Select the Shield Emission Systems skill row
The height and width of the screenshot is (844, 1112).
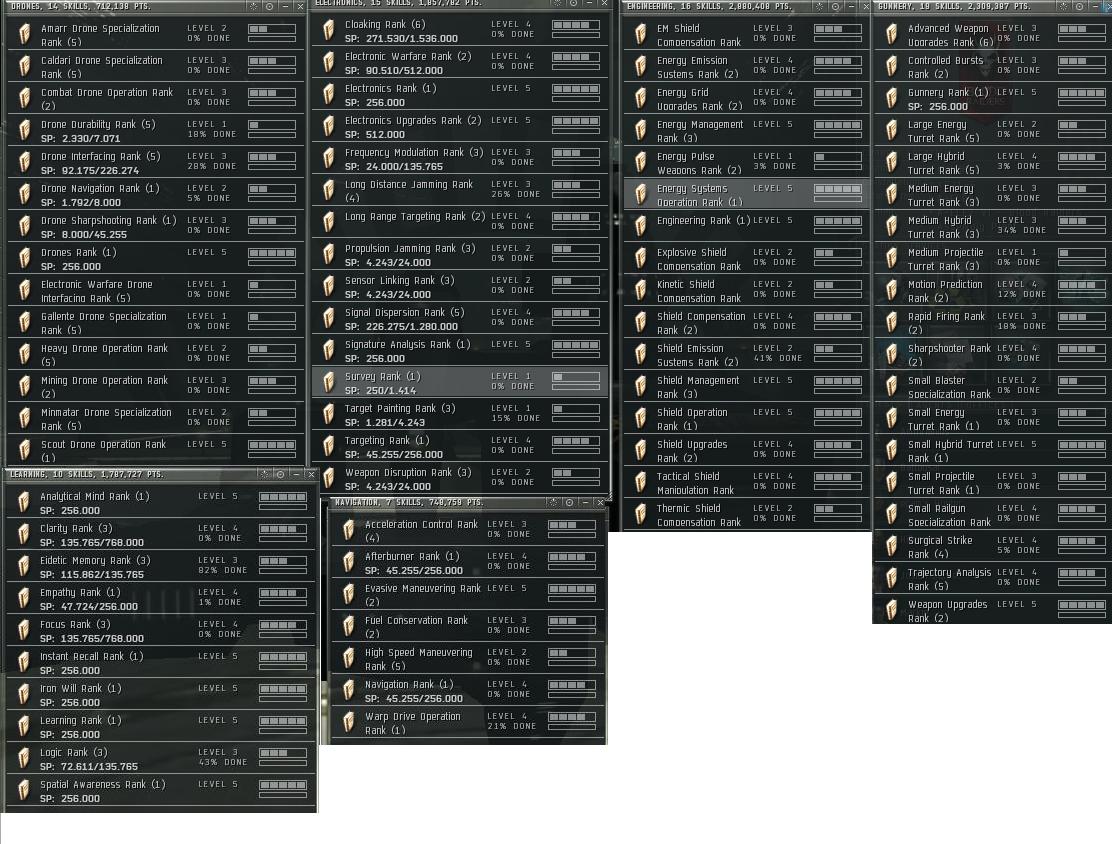[x=746, y=354]
